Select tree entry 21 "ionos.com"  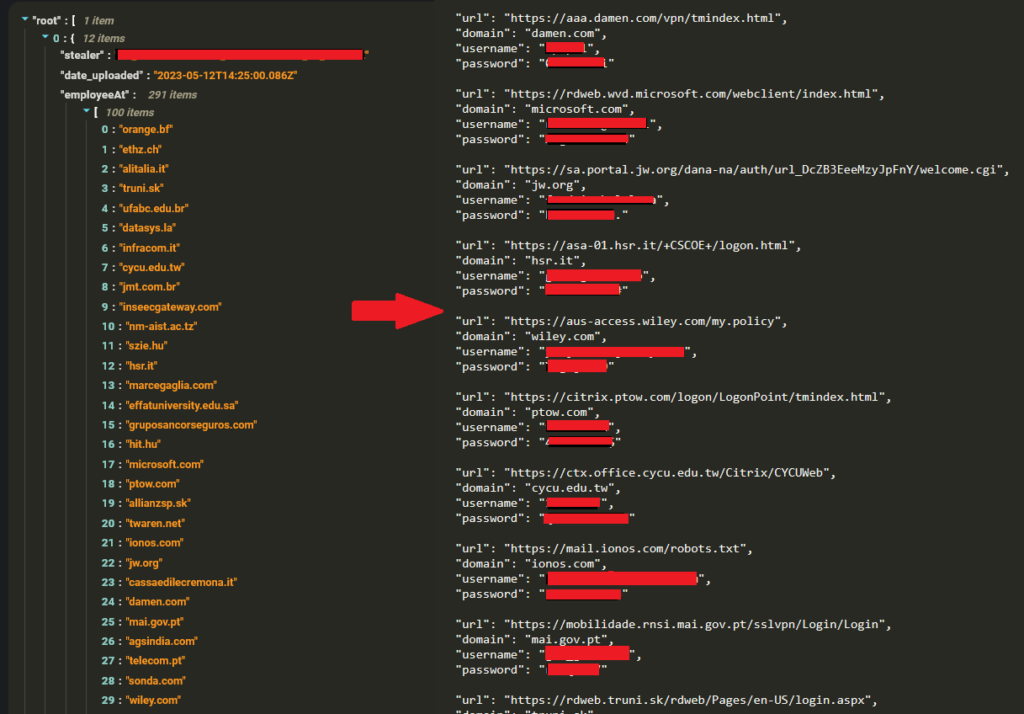click(142, 543)
